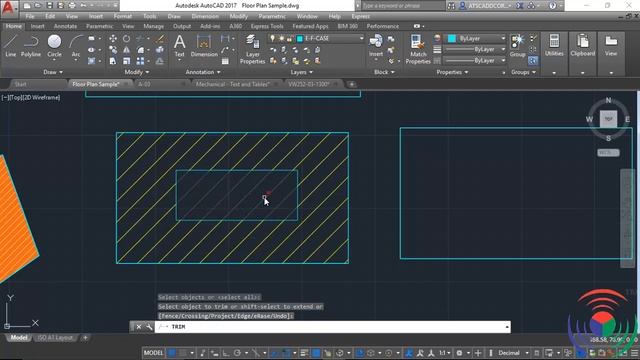640x360 pixels.
Task: Switch to the A-03 drawing tab
Action: click(x=144, y=84)
